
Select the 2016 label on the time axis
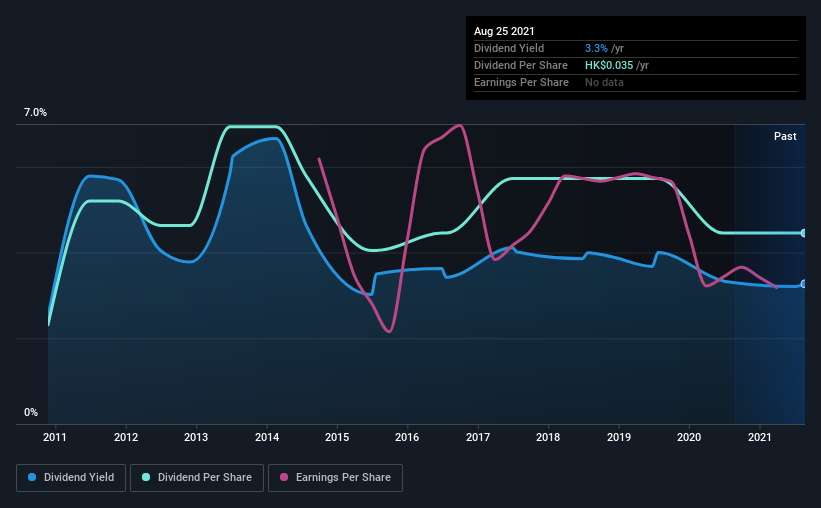(x=407, y=437)
